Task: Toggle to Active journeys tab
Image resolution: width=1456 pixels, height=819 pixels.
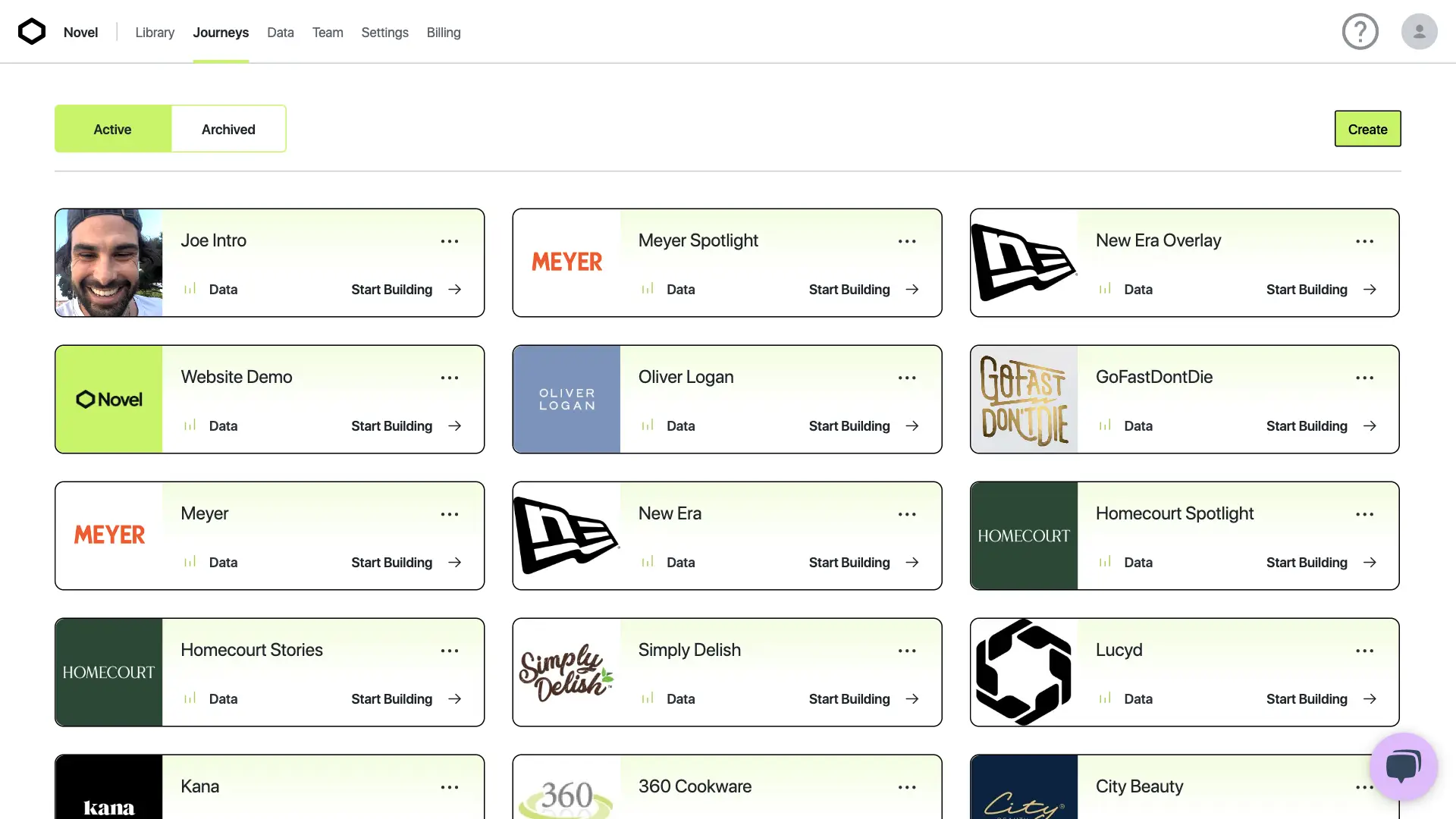Action: click(112, 128)
